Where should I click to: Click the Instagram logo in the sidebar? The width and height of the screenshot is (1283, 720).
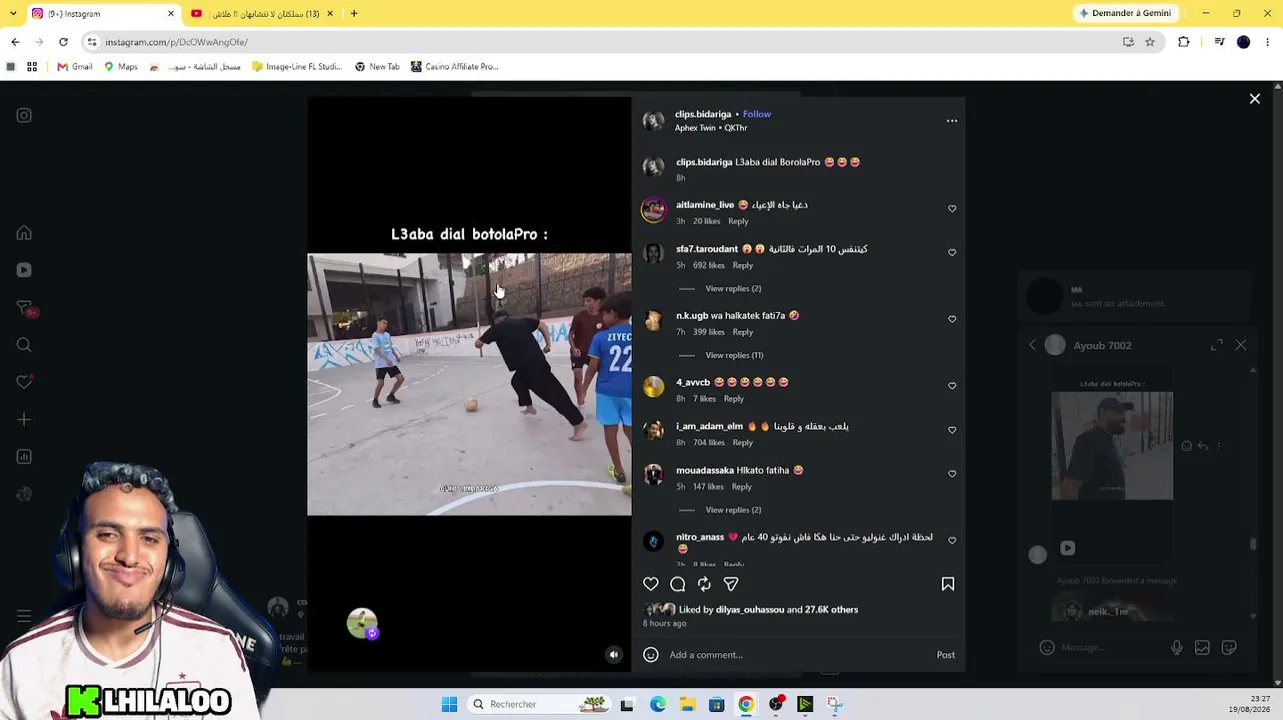pyautogui.click(x=24, y=116)
